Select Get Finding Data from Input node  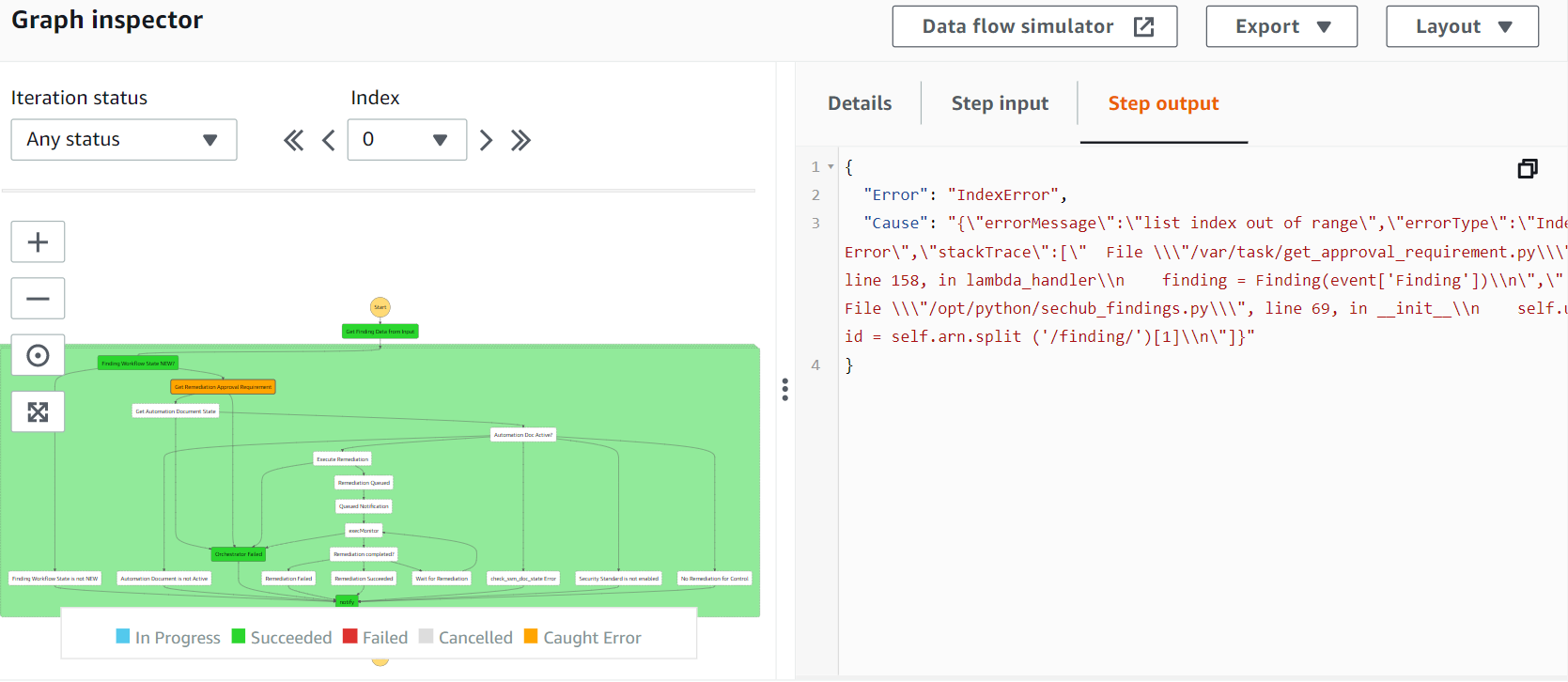(x=380, y=332)
